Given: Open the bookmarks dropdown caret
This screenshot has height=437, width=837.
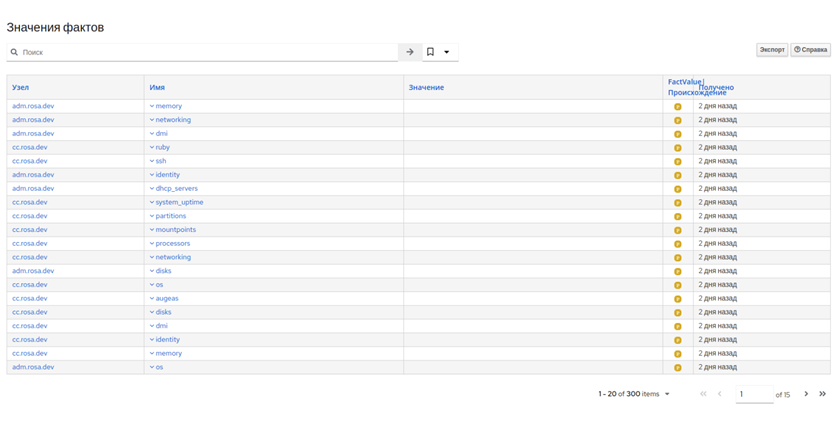Looking at the screenshot, I should click(x=447, y=52).
